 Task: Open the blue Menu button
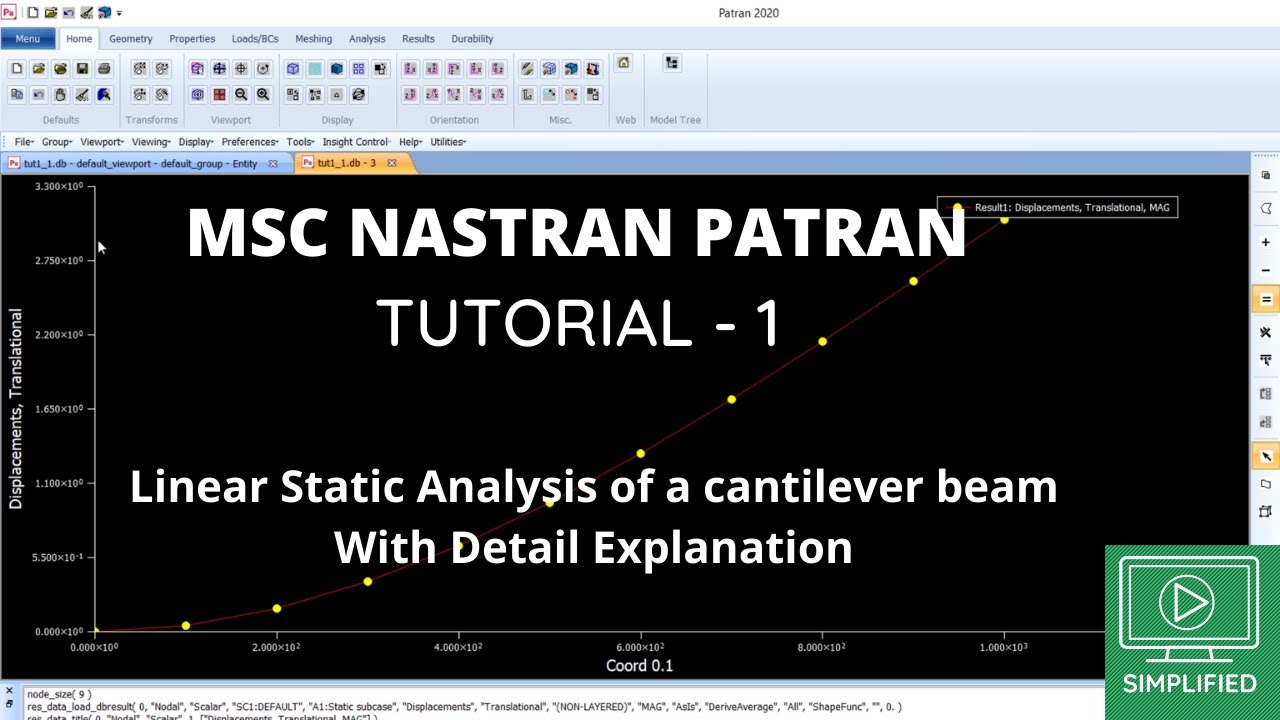tap(28, 39)
